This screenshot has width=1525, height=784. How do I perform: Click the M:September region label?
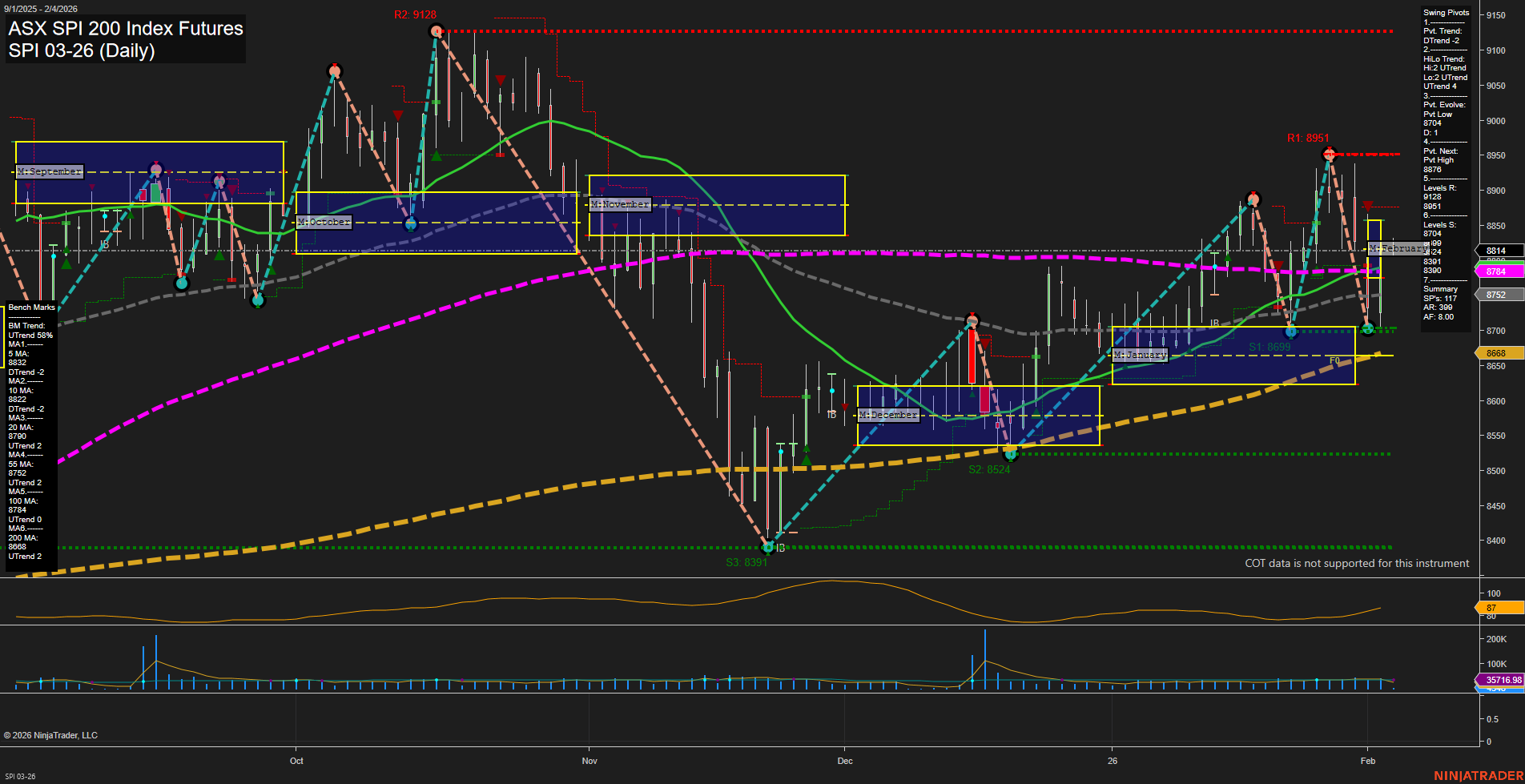click(x=50, y=171)
